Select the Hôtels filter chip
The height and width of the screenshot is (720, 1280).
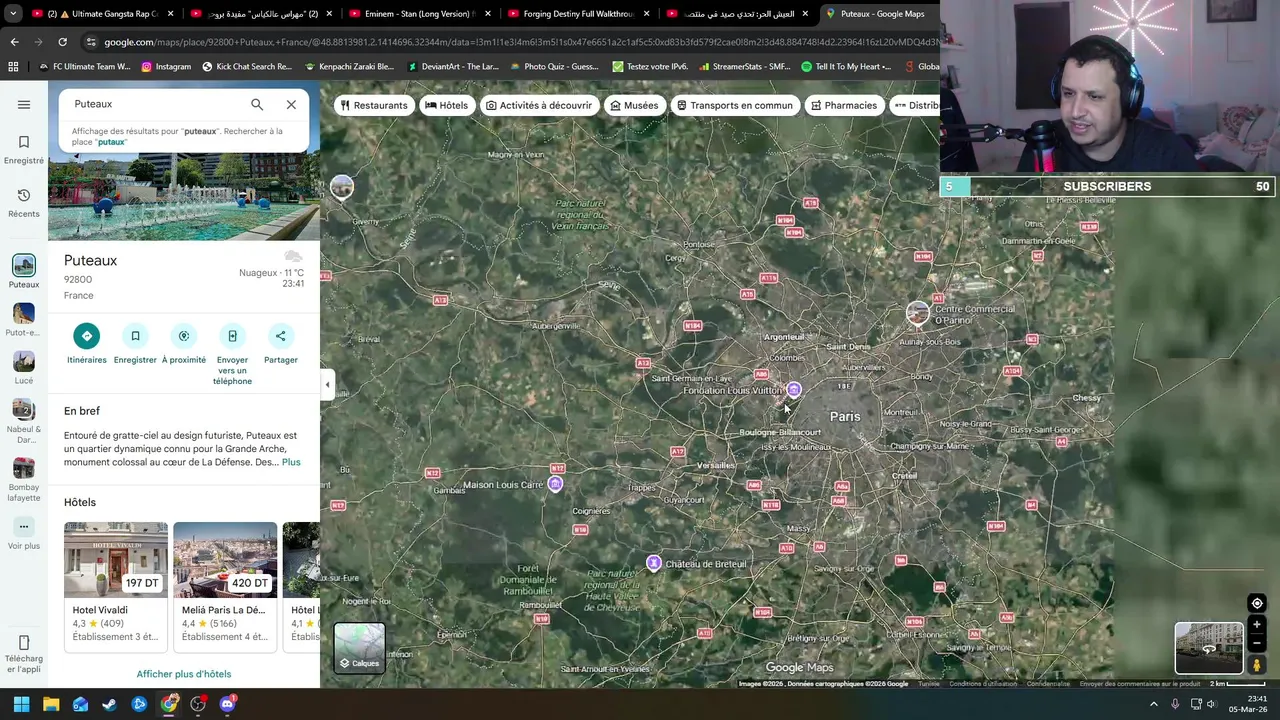tap(447, 105)
